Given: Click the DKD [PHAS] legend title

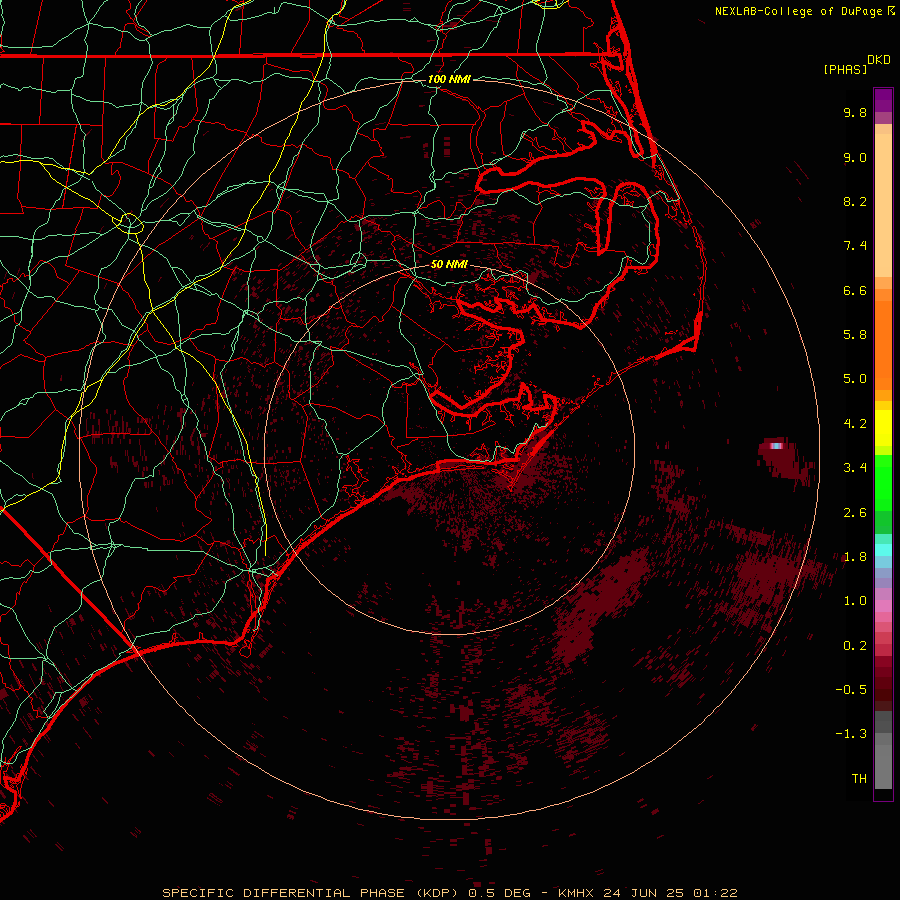Looking at the screenshot, I should click(x=856, y=65).
